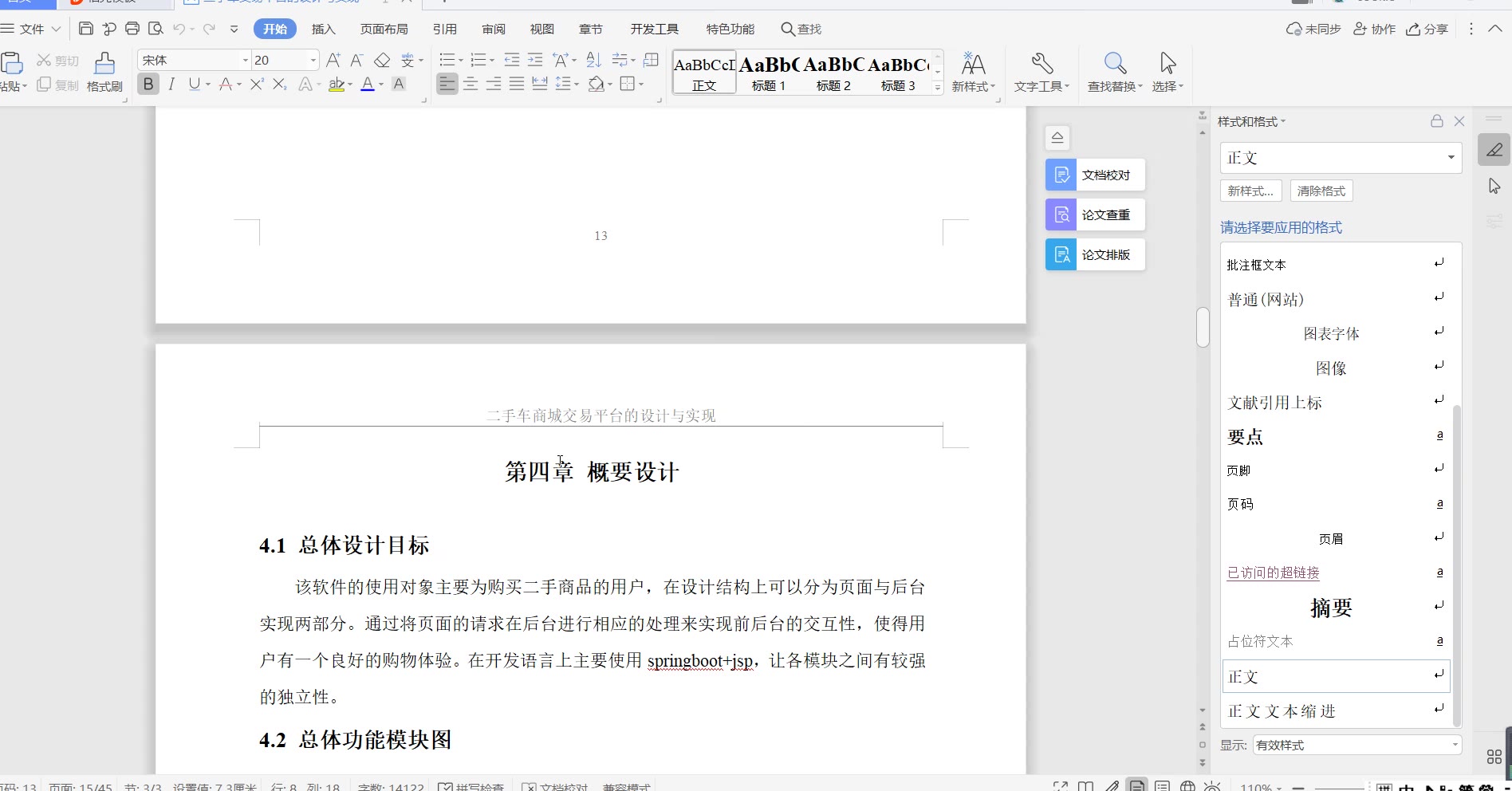Click the superscript X² icon

pos(257,84)
